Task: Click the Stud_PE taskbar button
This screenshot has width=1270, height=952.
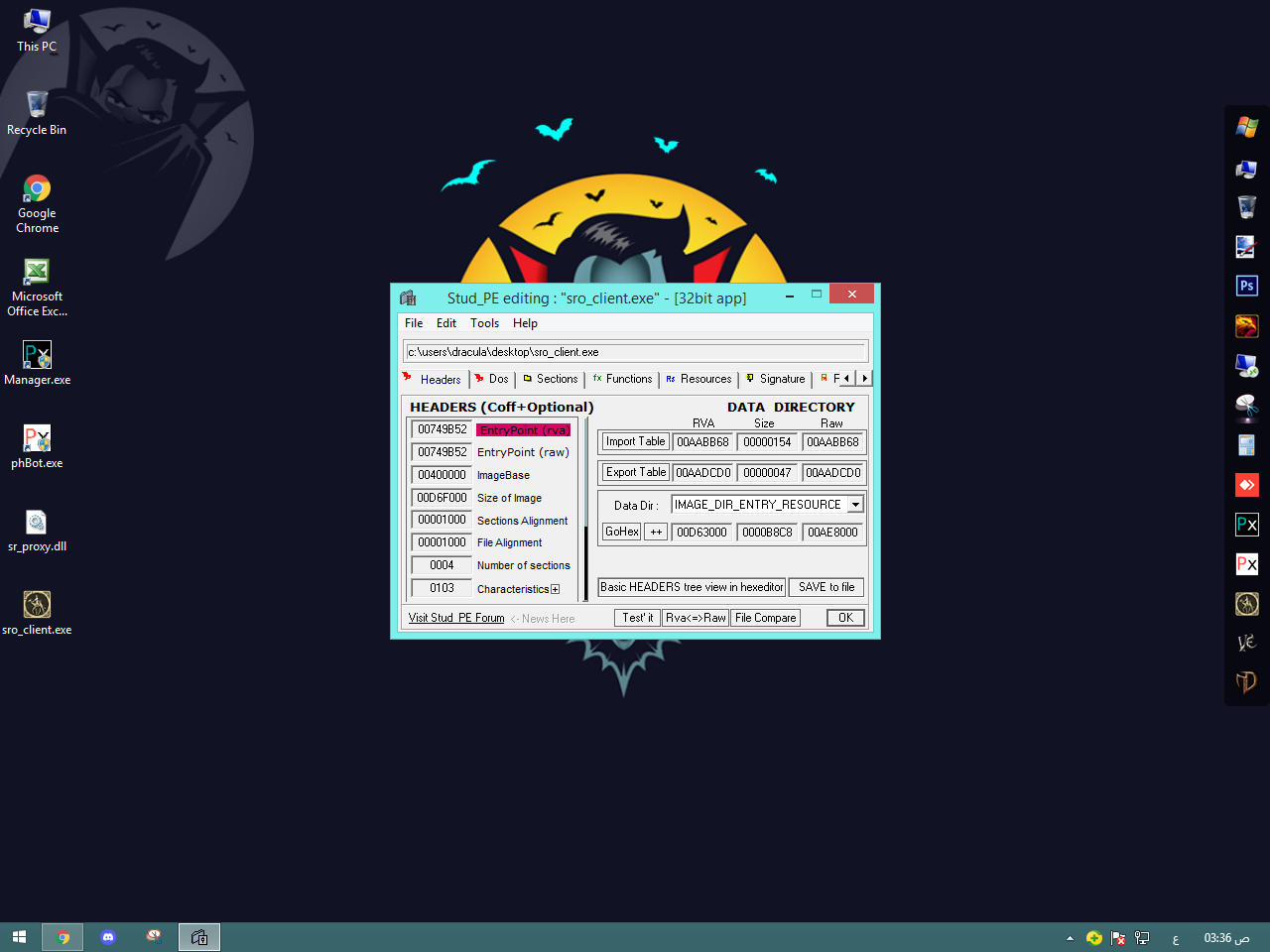Action: tap(199, 937)
